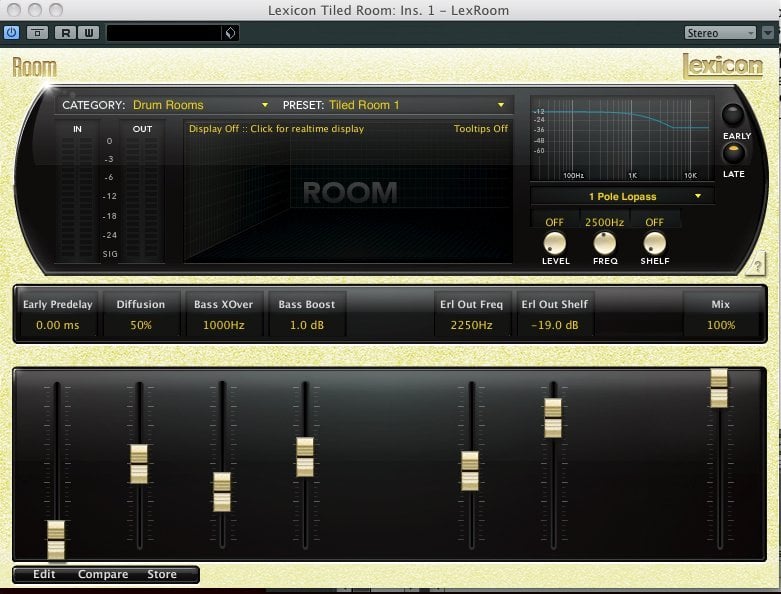Open the question mark help icon
The width and height of the screenshot is (781, 594).
(x=757, y=266)
